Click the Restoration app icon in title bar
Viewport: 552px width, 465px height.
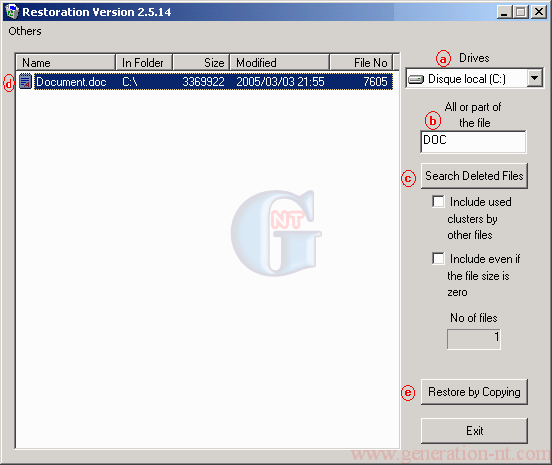[x=12, y=12]
